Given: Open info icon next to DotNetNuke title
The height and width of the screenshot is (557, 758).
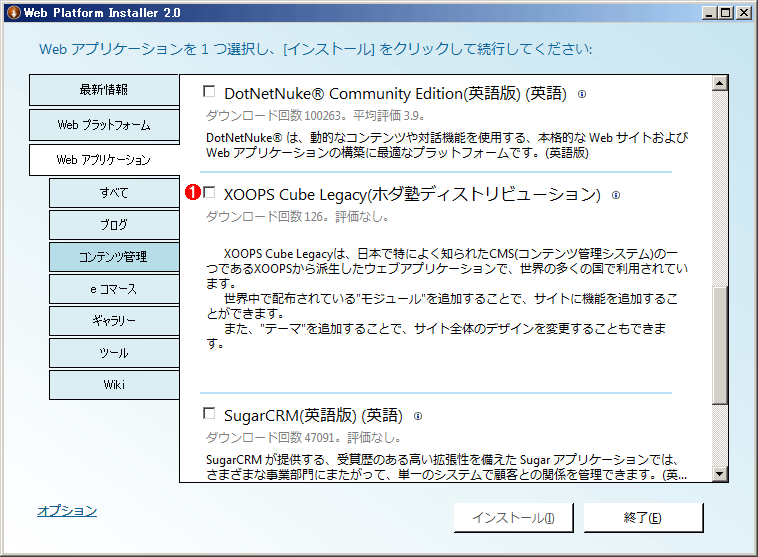Looking at the screenshot, I should click(x=582, y=94).
